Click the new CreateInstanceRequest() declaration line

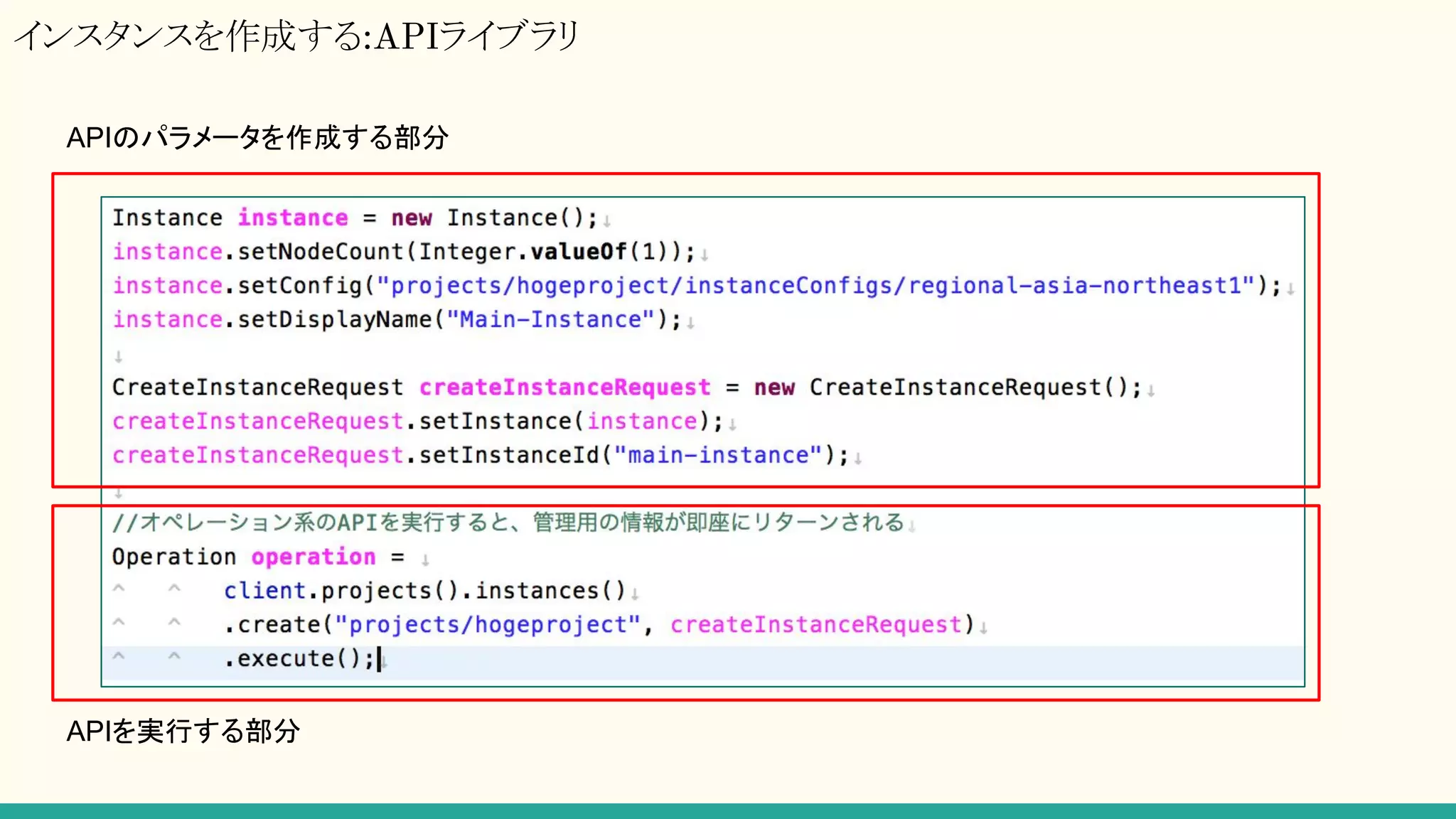627,387
